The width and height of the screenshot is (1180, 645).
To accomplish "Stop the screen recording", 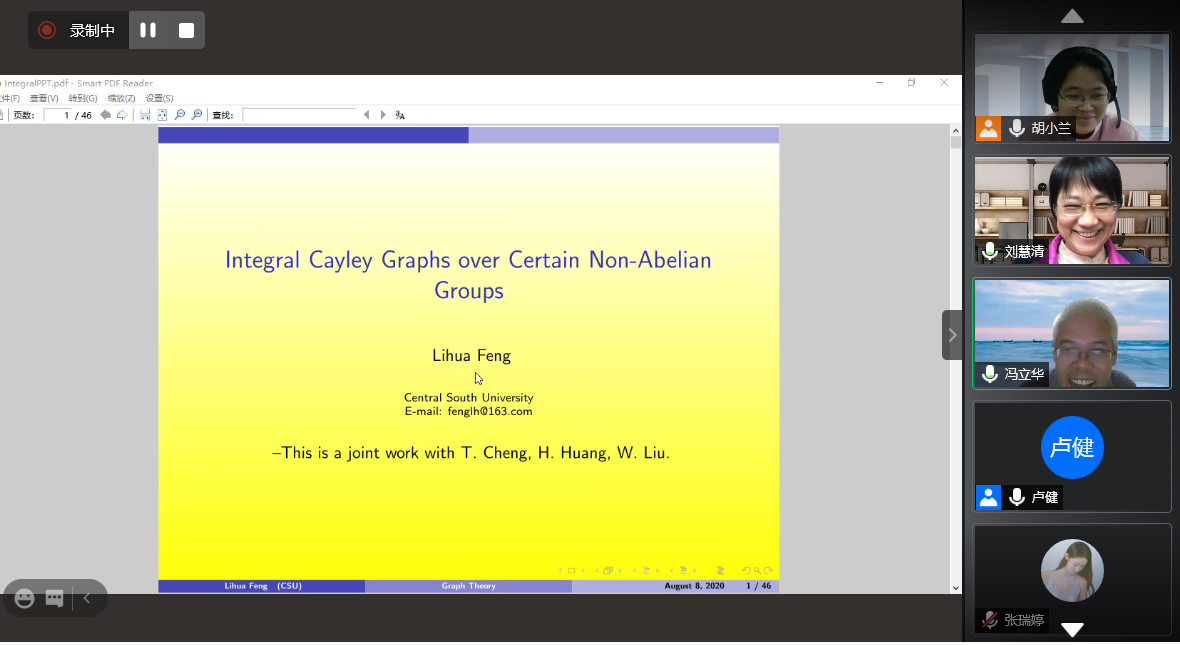I will pyautogui.click(x=186, y=30).
